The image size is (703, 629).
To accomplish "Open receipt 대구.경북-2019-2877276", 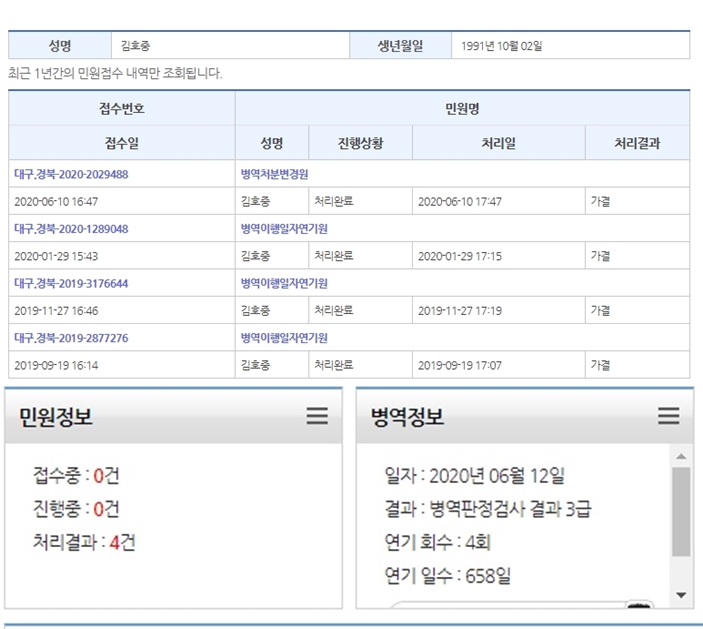I will [x=71, y=338].
